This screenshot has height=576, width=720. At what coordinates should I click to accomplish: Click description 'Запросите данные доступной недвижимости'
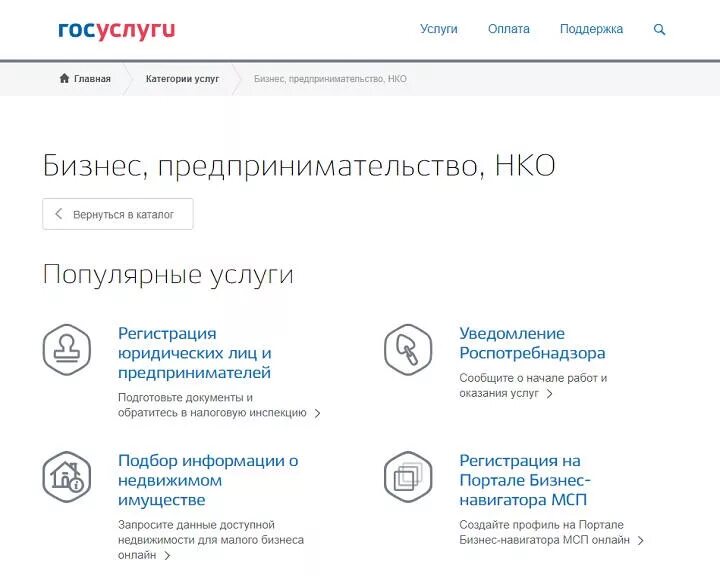211,540
